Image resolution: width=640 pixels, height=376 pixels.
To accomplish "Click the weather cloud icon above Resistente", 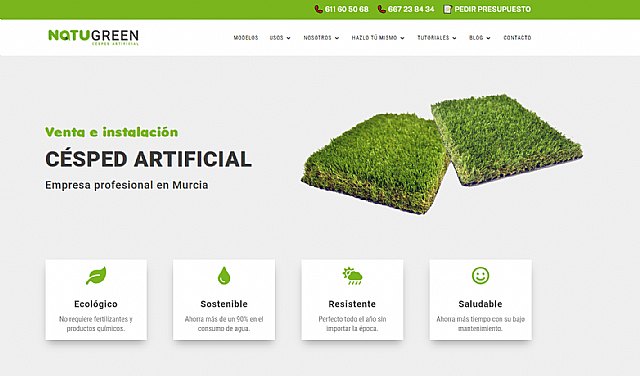I will [x=352, y=276].
